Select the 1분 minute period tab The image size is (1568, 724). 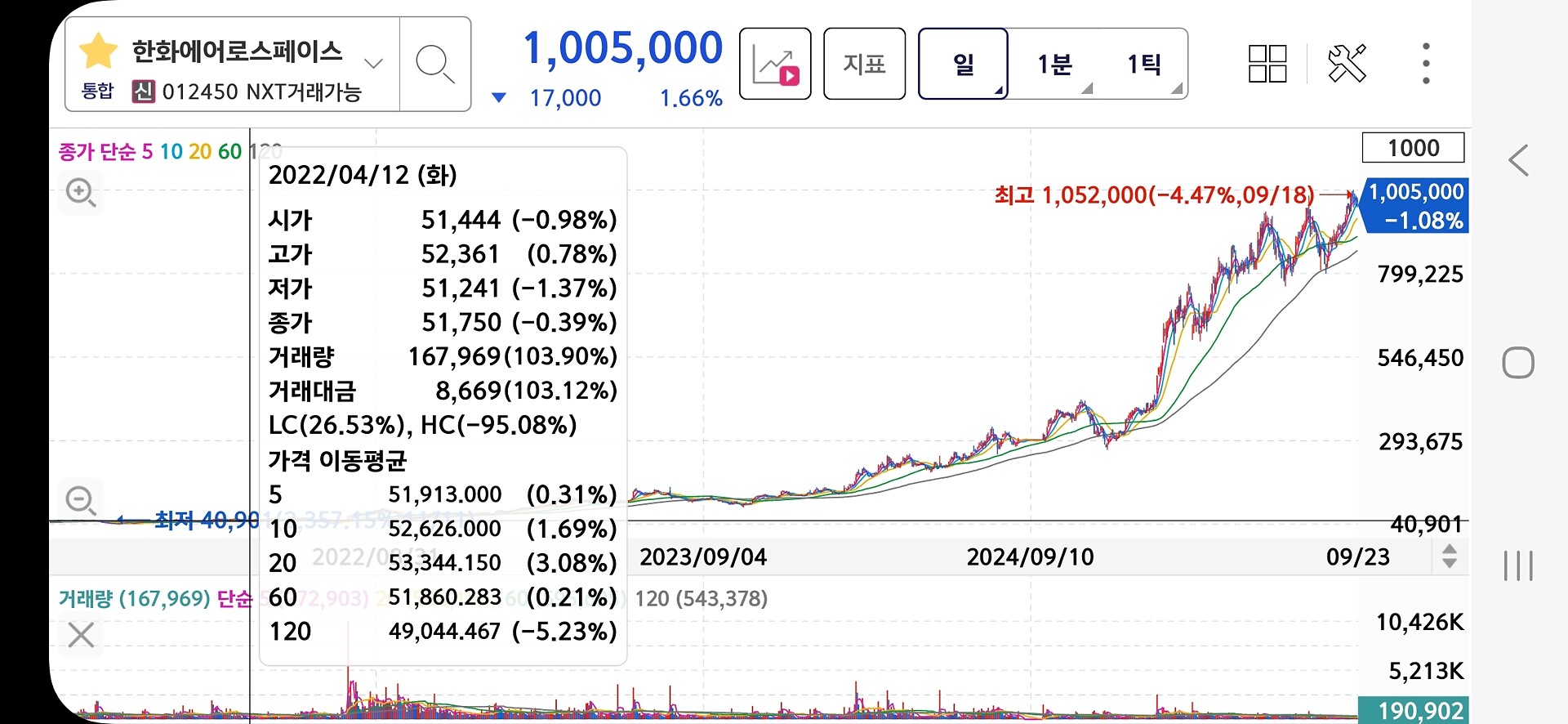pos(1053,64)
